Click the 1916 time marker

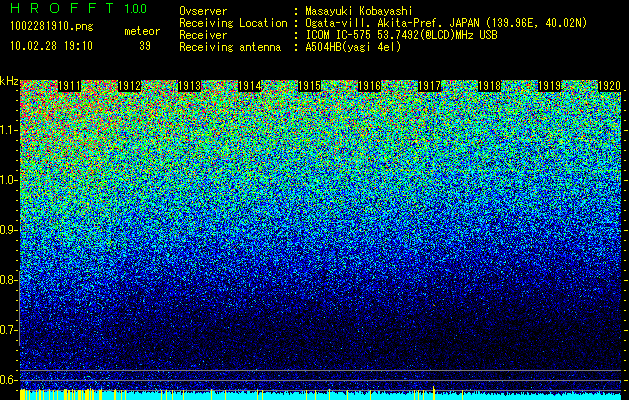(369, 86)
